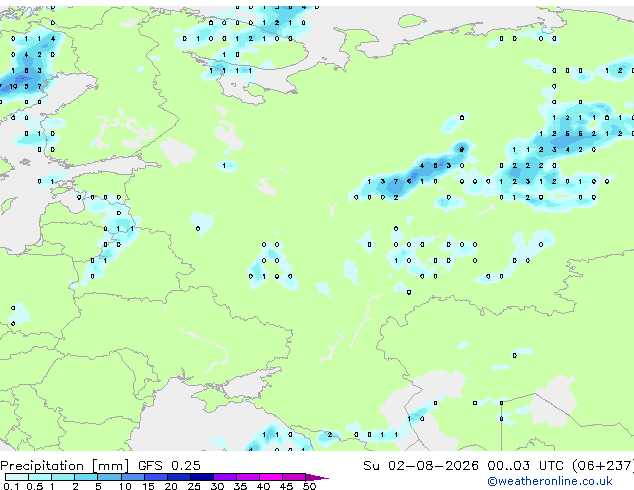634x490 pixels.
Task: Click the 35–40 mm violet legend swatch
Action: click(x=247, y=477)
